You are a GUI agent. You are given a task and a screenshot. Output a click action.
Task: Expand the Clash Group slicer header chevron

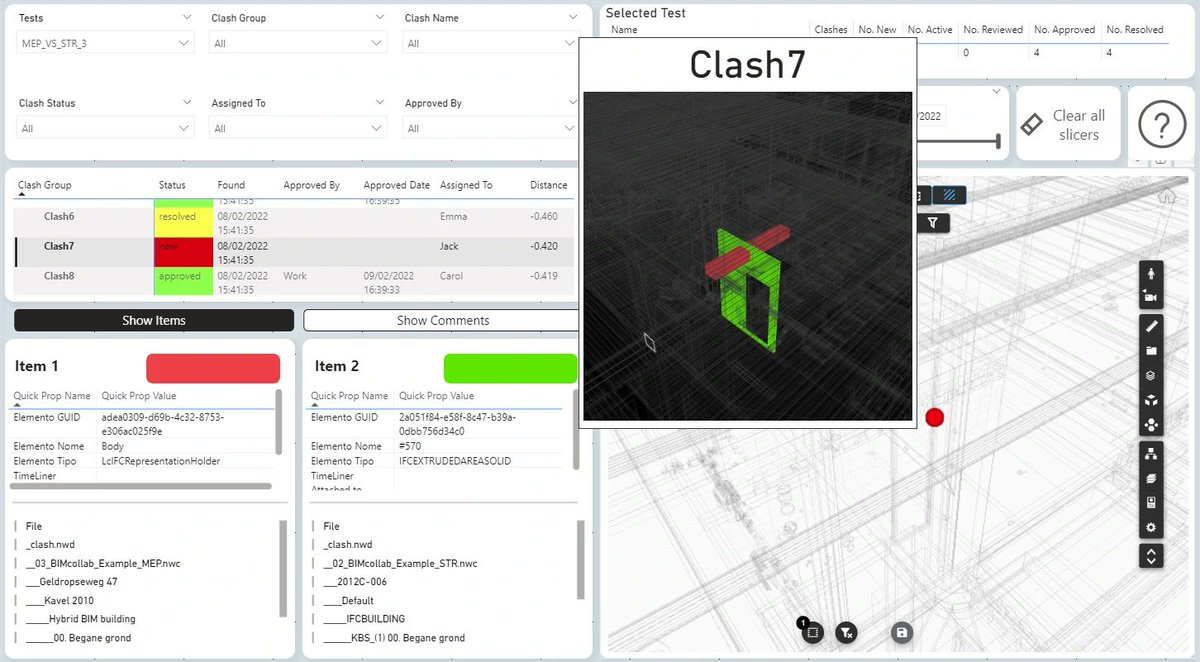[380, 18]
